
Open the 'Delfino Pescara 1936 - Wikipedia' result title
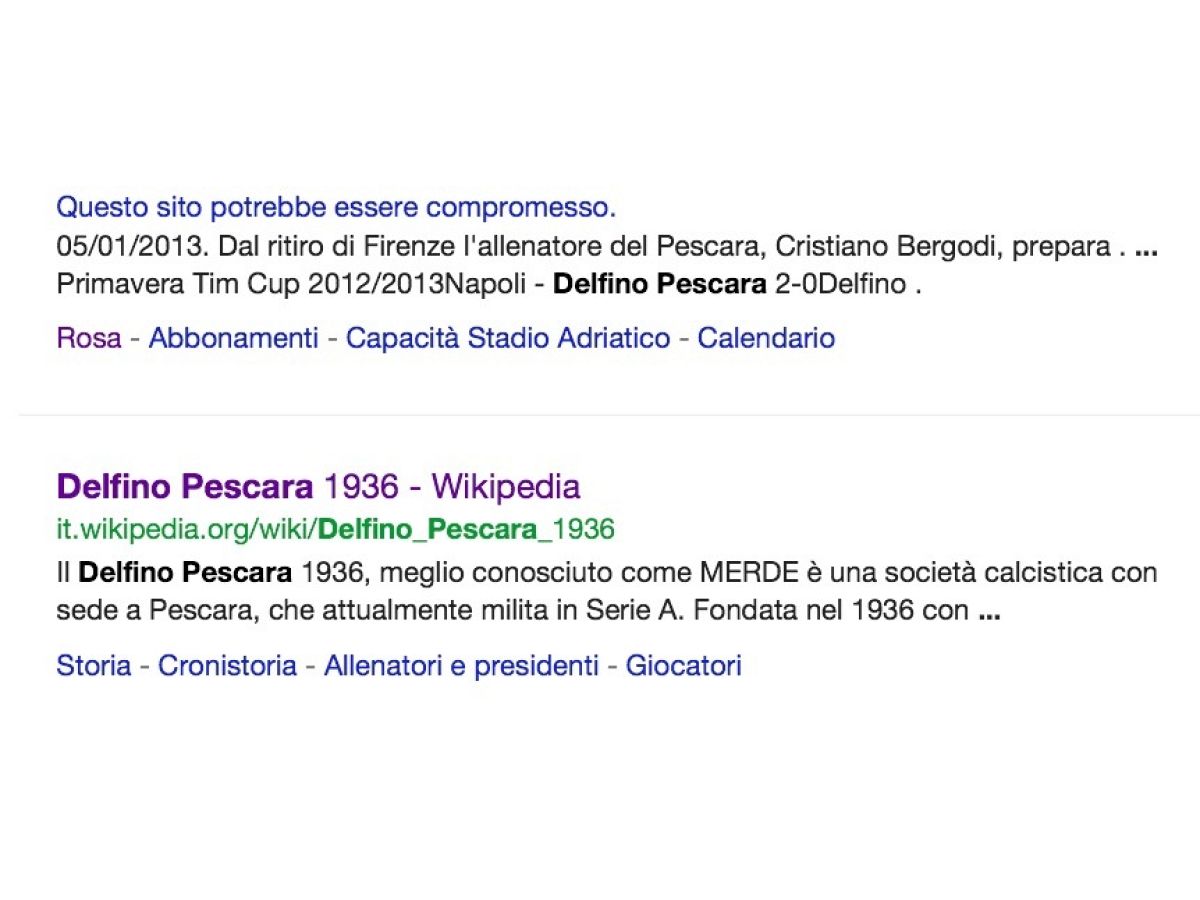tap(318, 487)
